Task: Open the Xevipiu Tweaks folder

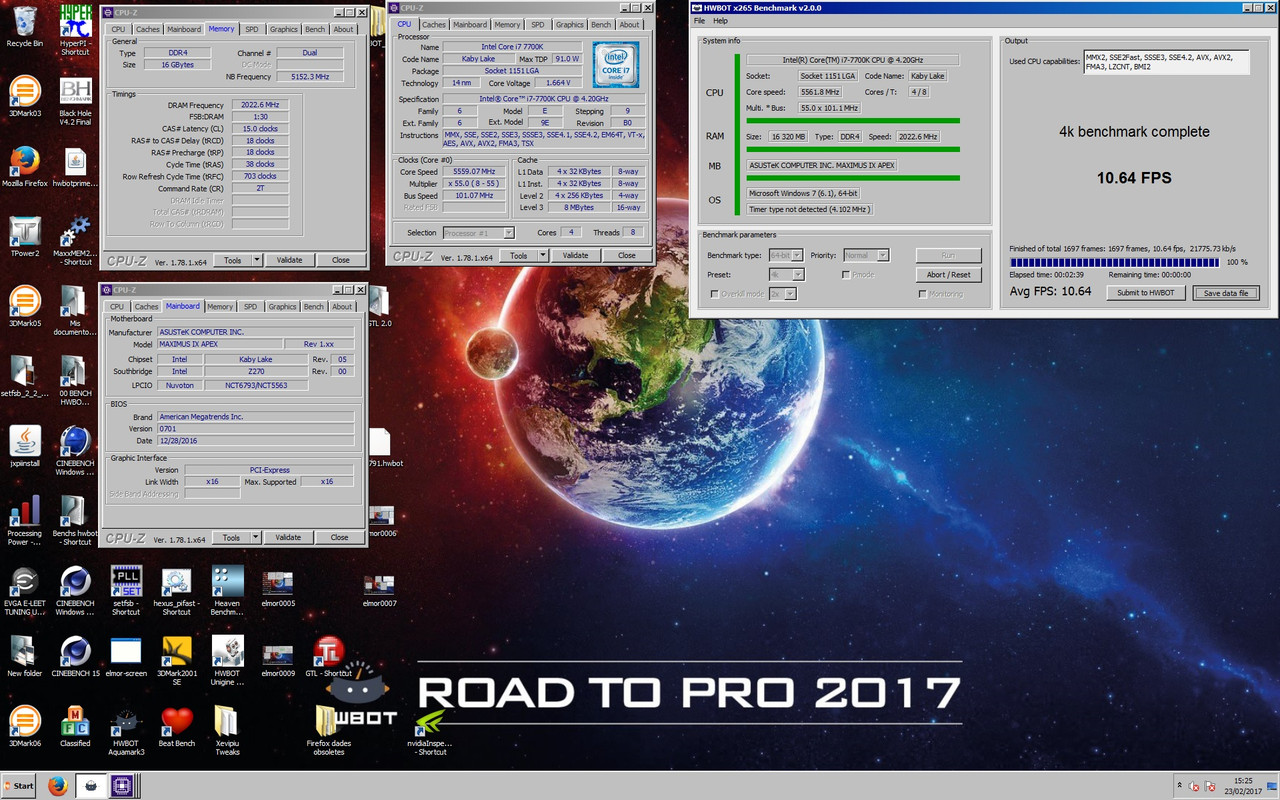Action: pos(228,731)
